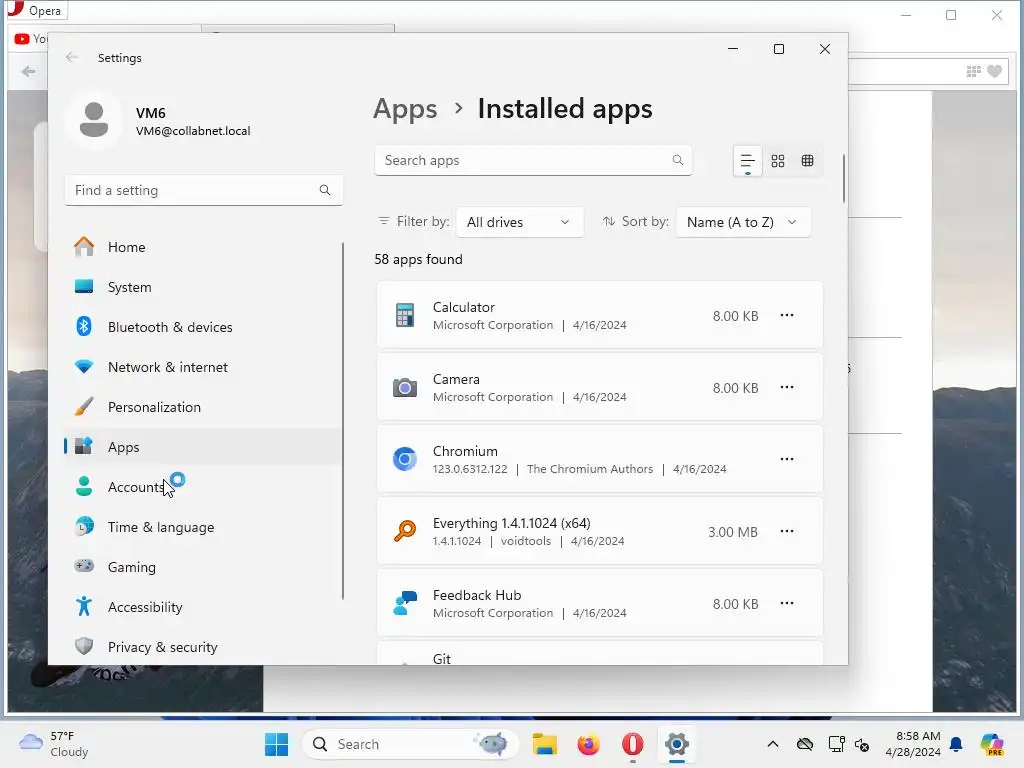Click the taskbar Search box

click(x=410, y=744)
